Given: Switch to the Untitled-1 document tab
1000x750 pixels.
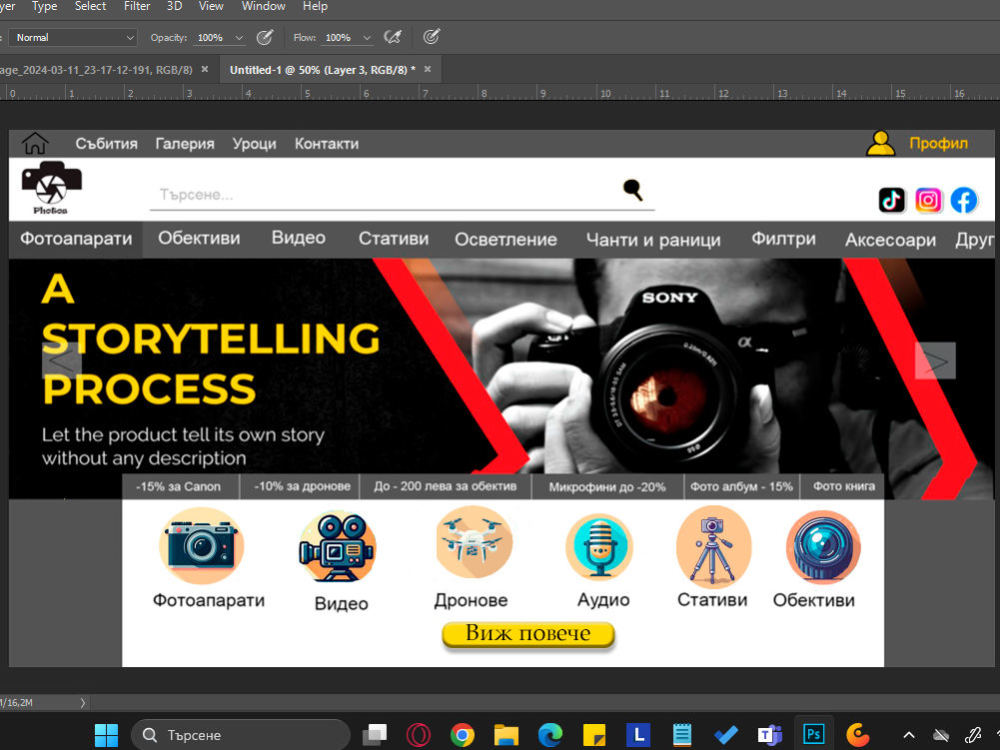Looking at the screenshot, I should click(x=322, y=70).
